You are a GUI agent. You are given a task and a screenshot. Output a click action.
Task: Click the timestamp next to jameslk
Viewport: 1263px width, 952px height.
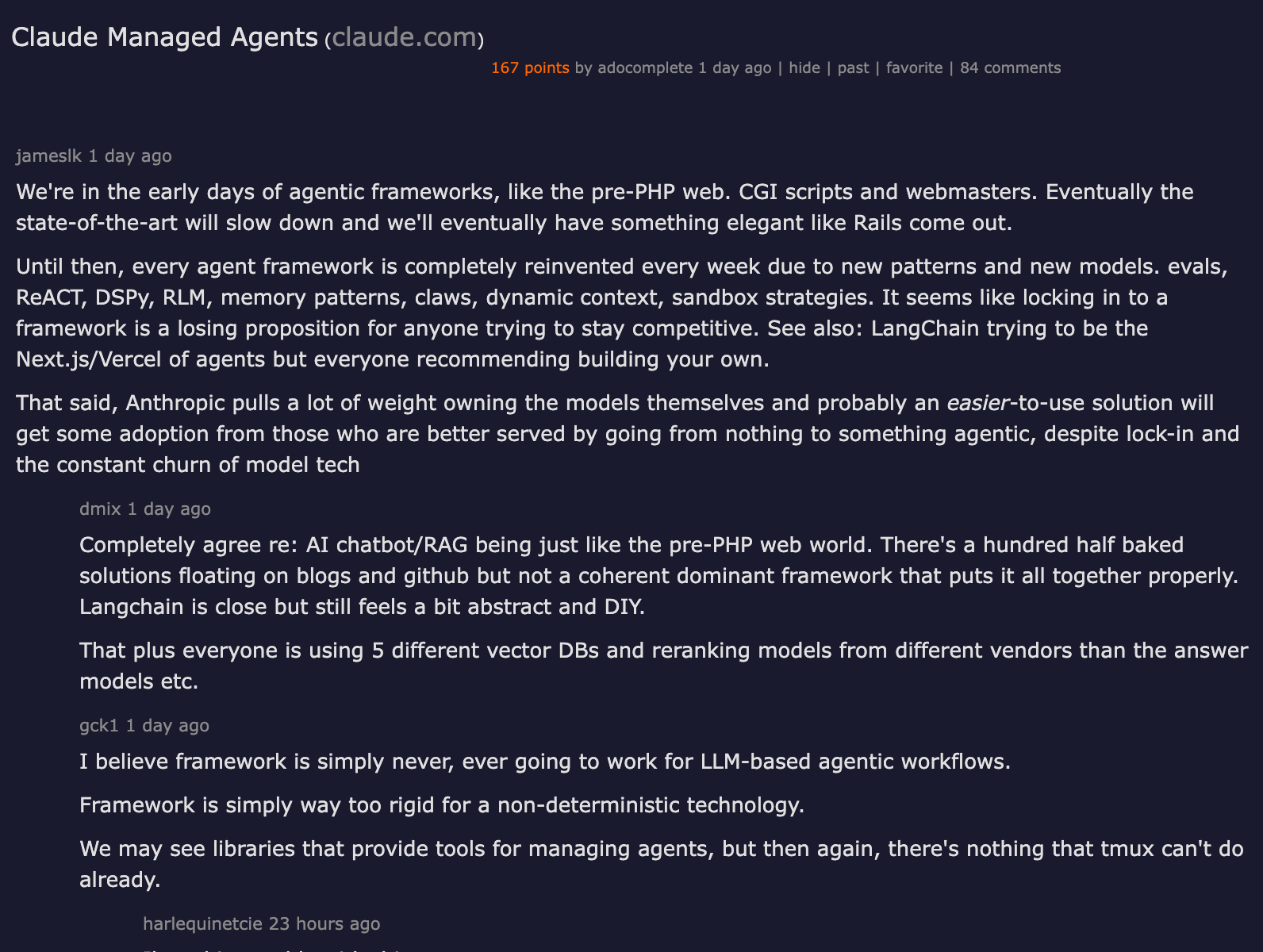[x=130, y=155]
